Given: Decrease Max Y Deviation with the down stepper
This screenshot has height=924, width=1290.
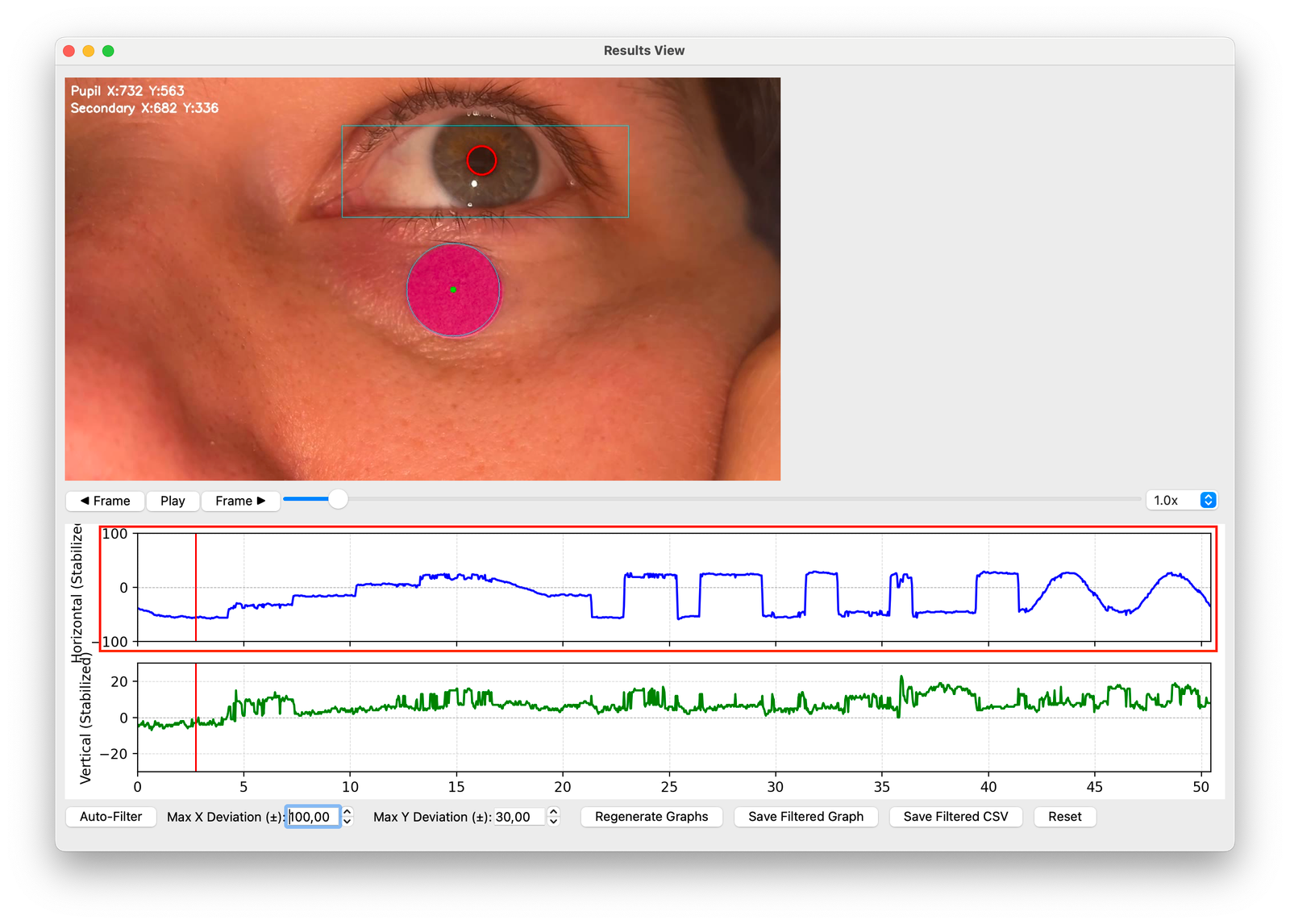Looking at the screenshot, I should click(552, 822).
